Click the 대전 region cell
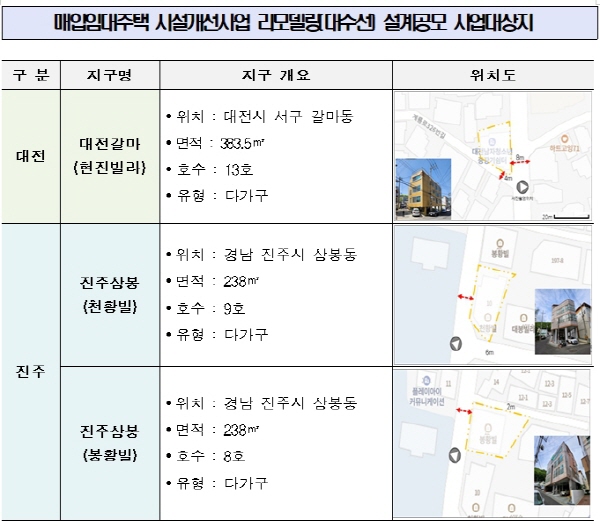The height and width of the screenshot is (526, 600). click(x=30, y=157)
